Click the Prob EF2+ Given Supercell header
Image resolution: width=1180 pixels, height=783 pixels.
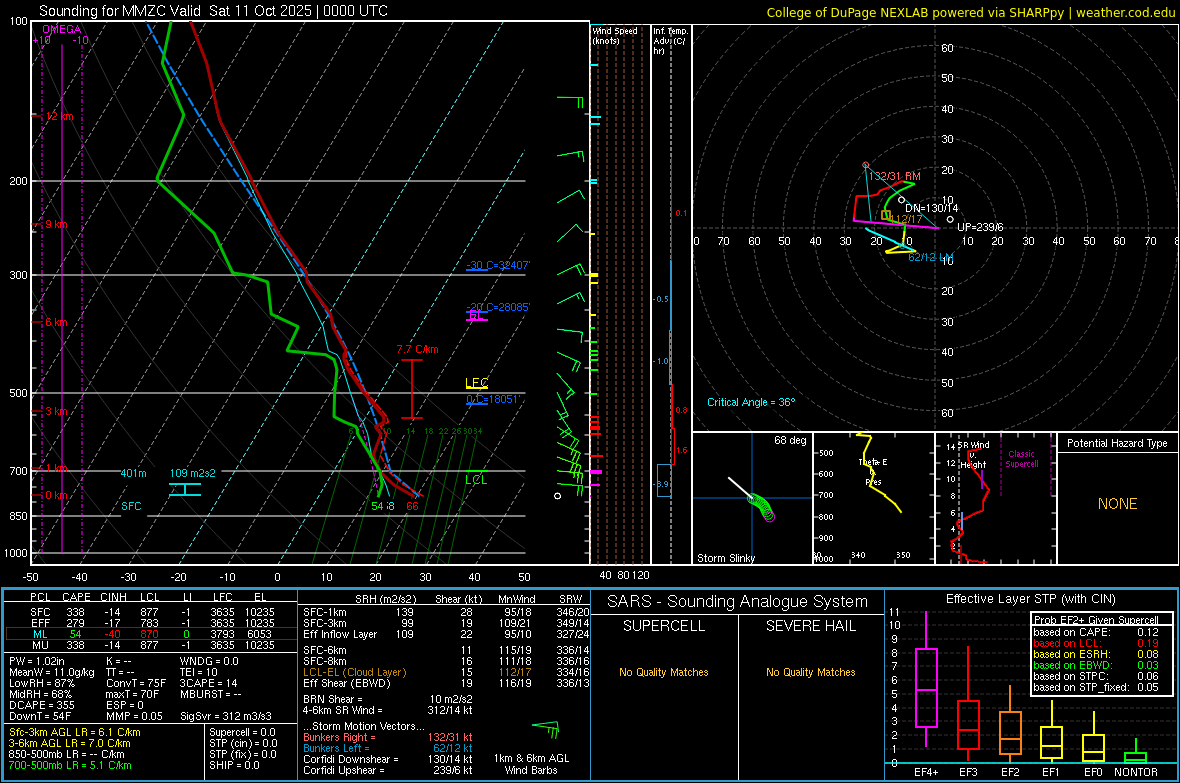coord(1096,620)
